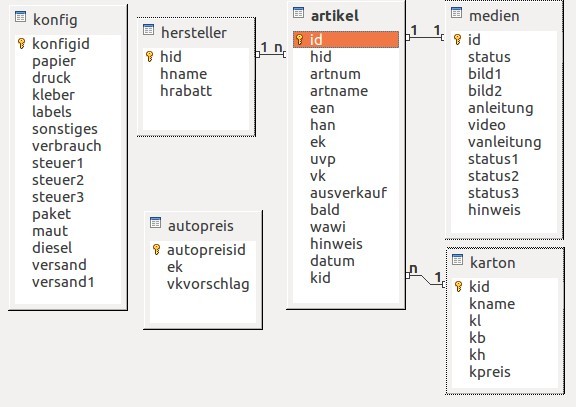Click the table icon beside hersteller title

tap(148, 30)
